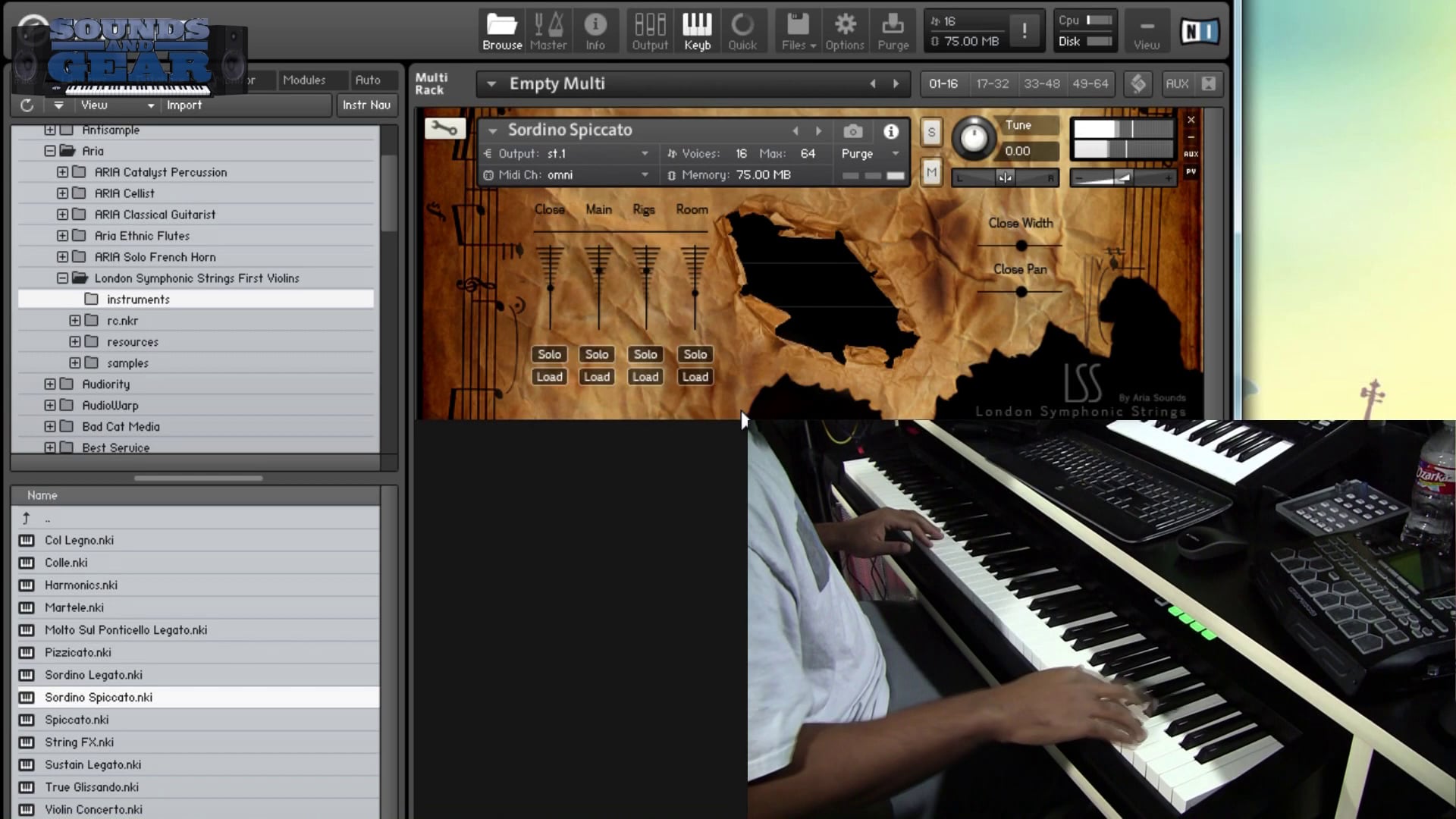
Task: Click the minimize rack icon next to AUX
Action: click(x=1209, y=83)
